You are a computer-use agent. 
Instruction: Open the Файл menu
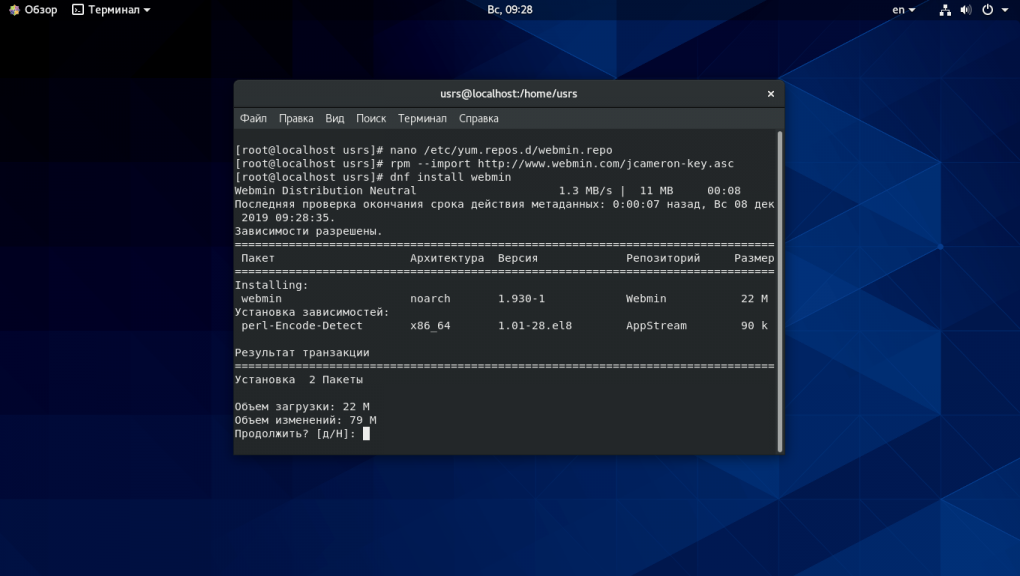pos(252,118)
